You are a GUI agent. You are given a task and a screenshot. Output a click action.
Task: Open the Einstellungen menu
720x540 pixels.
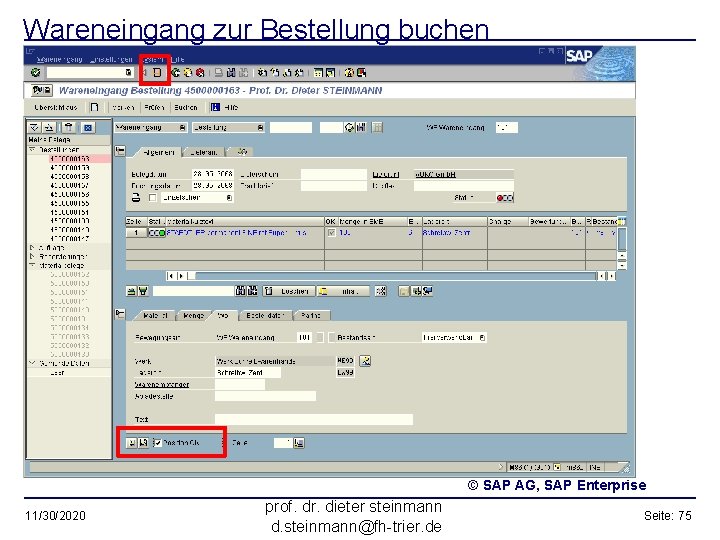coord(111,59)
